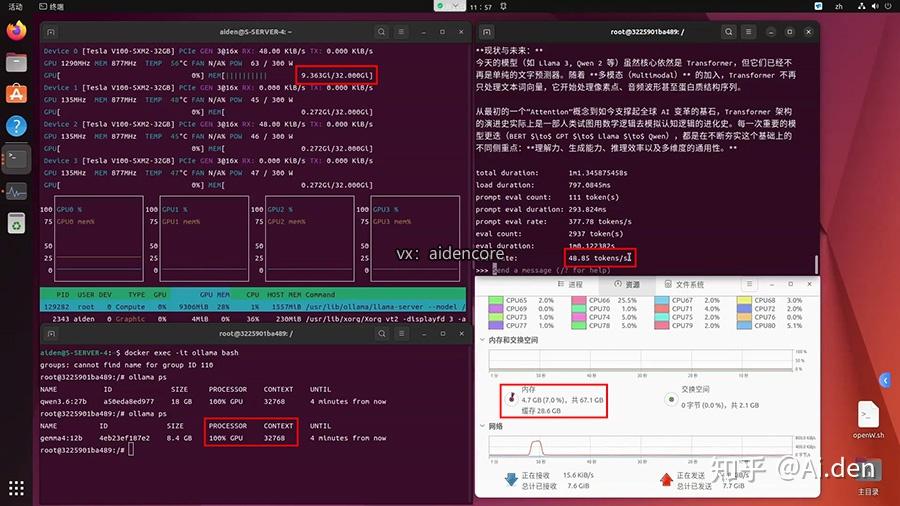Image resolution: width=900 pixels, height=506 pixels.
Task: Click the 正在发送 red arrow color picker
Action: pyautogui.click(x=666, y=480)
